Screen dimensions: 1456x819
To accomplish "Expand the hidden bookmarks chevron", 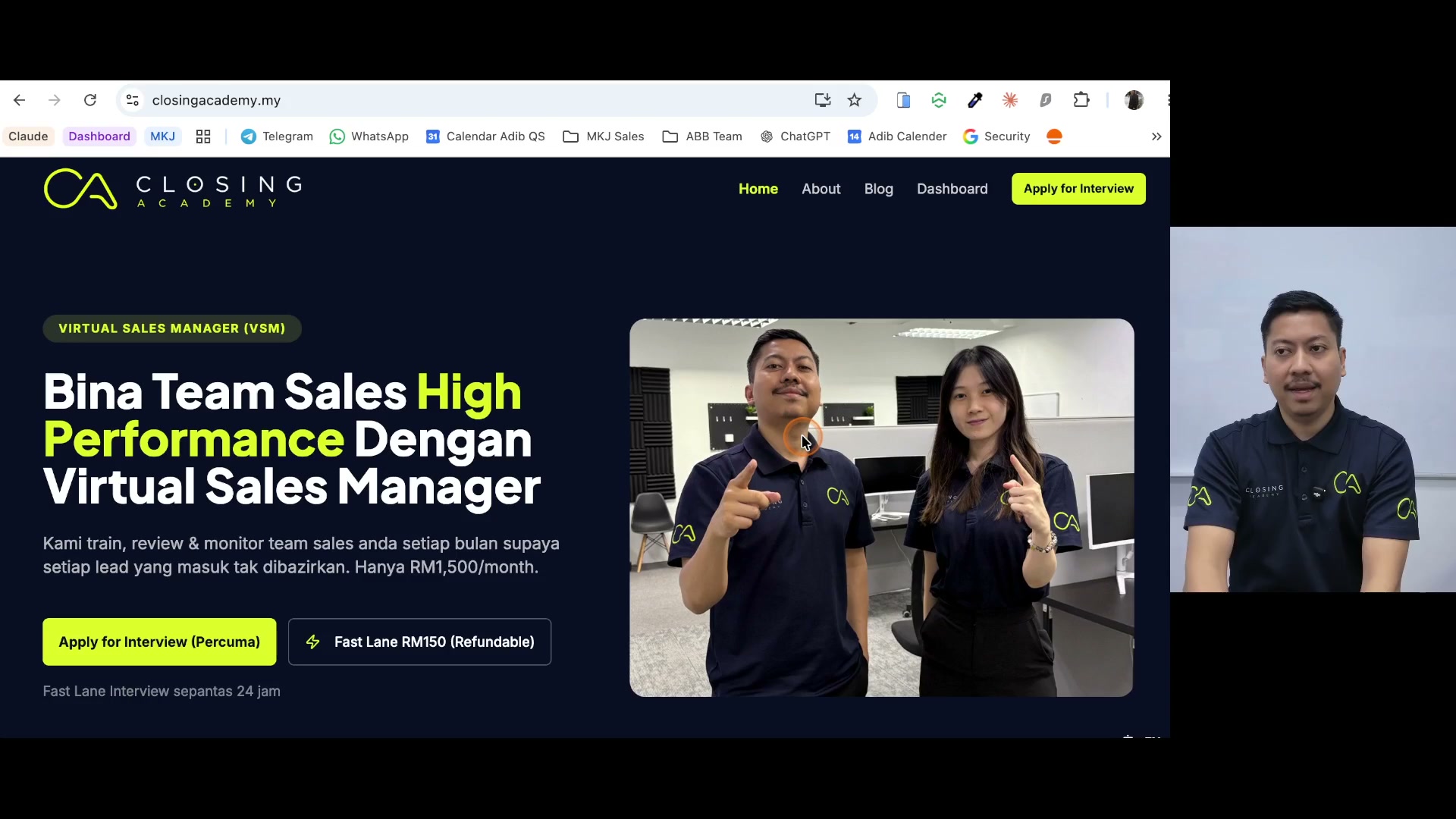I will [1156, 136].
